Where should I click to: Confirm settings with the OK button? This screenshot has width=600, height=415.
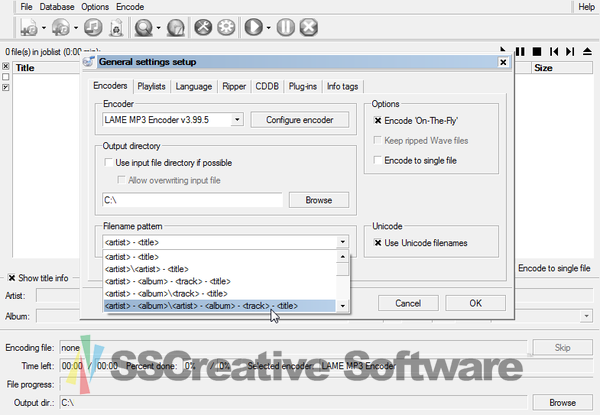476,303
